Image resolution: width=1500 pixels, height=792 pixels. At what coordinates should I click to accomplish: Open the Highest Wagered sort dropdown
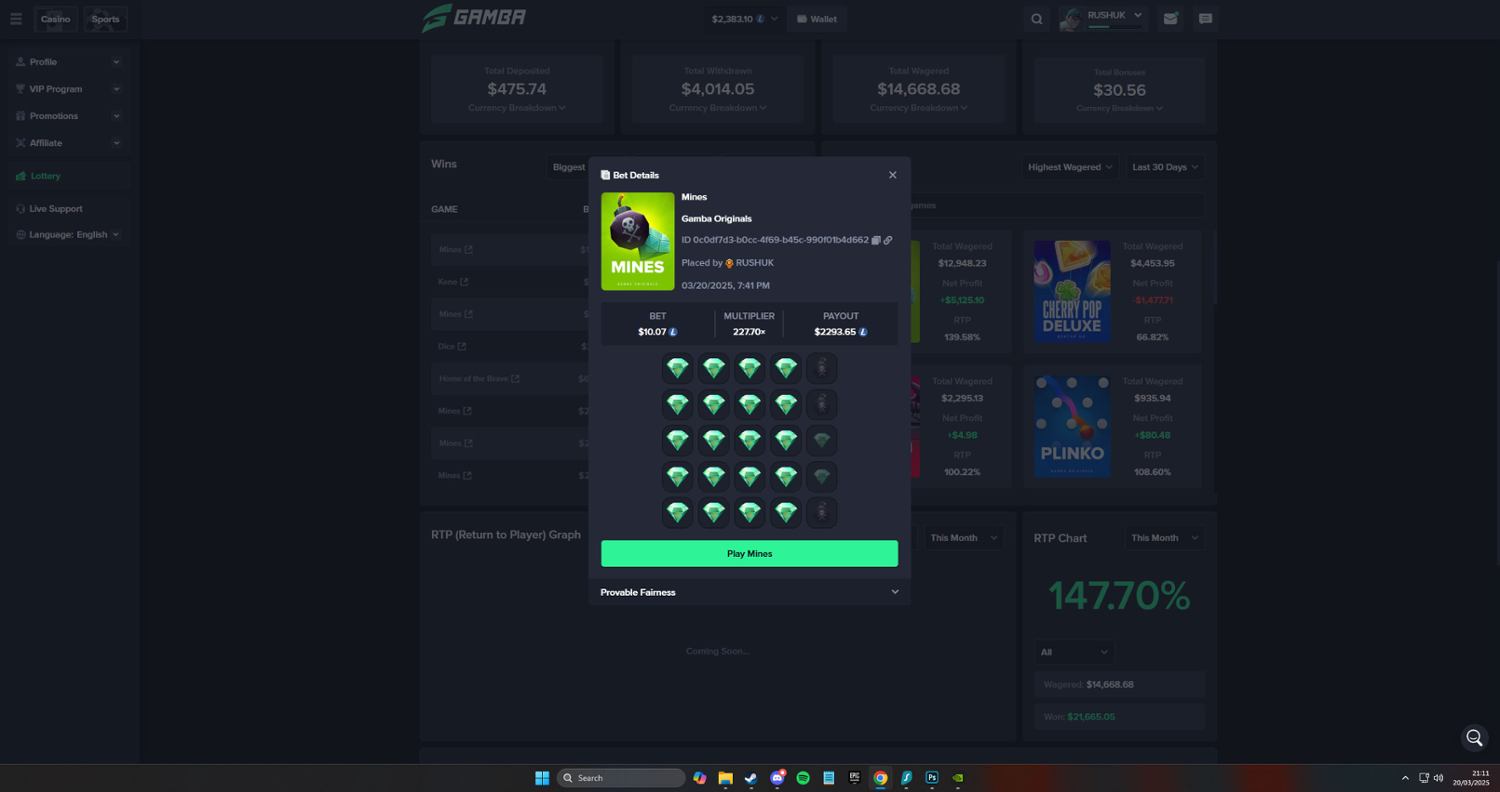pyautogui.click(x=1069, y=167)
